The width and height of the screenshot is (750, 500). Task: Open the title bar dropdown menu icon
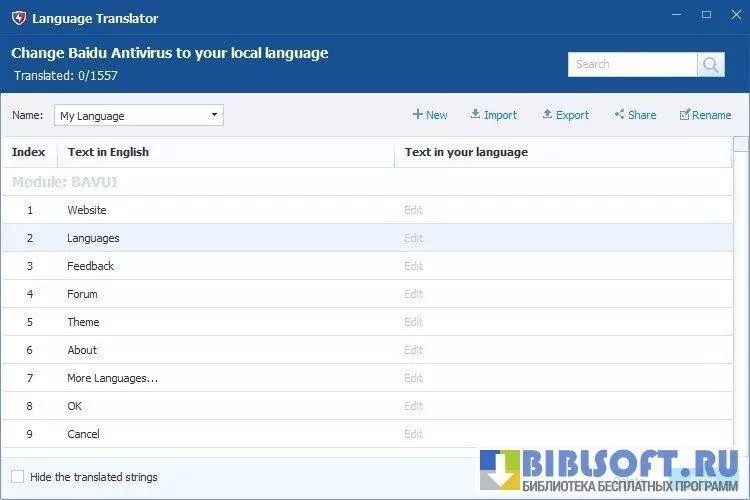[x=678, y=16]
